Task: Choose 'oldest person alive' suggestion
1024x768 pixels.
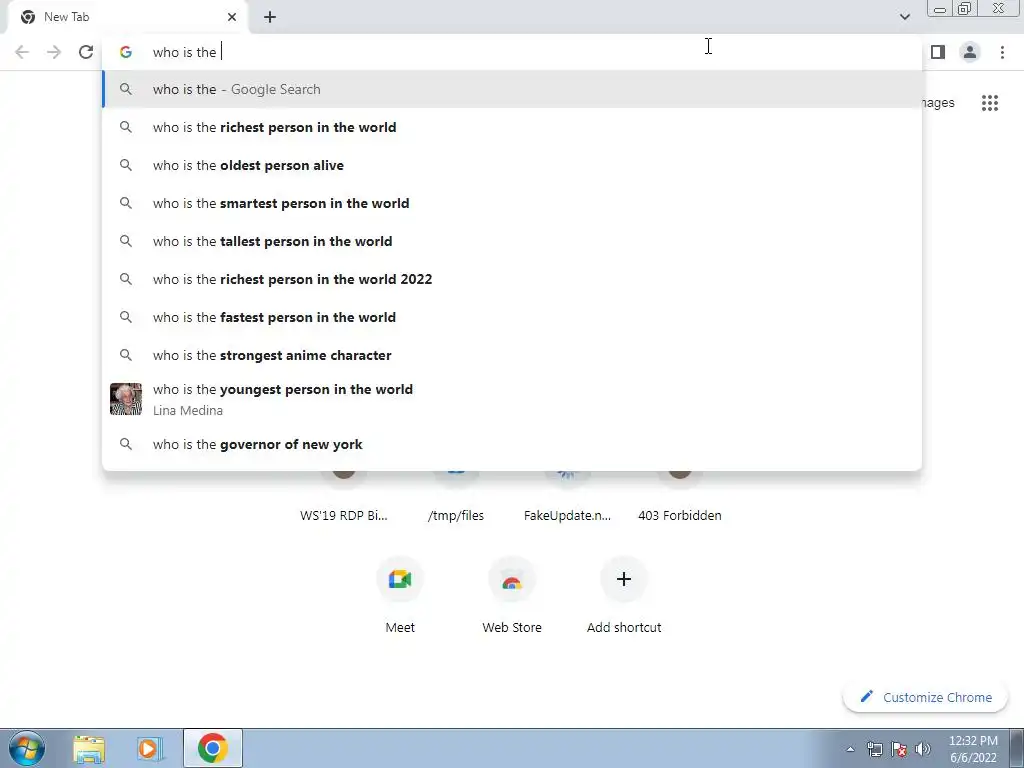Action: pyautogui.click(x=512, y=165)
